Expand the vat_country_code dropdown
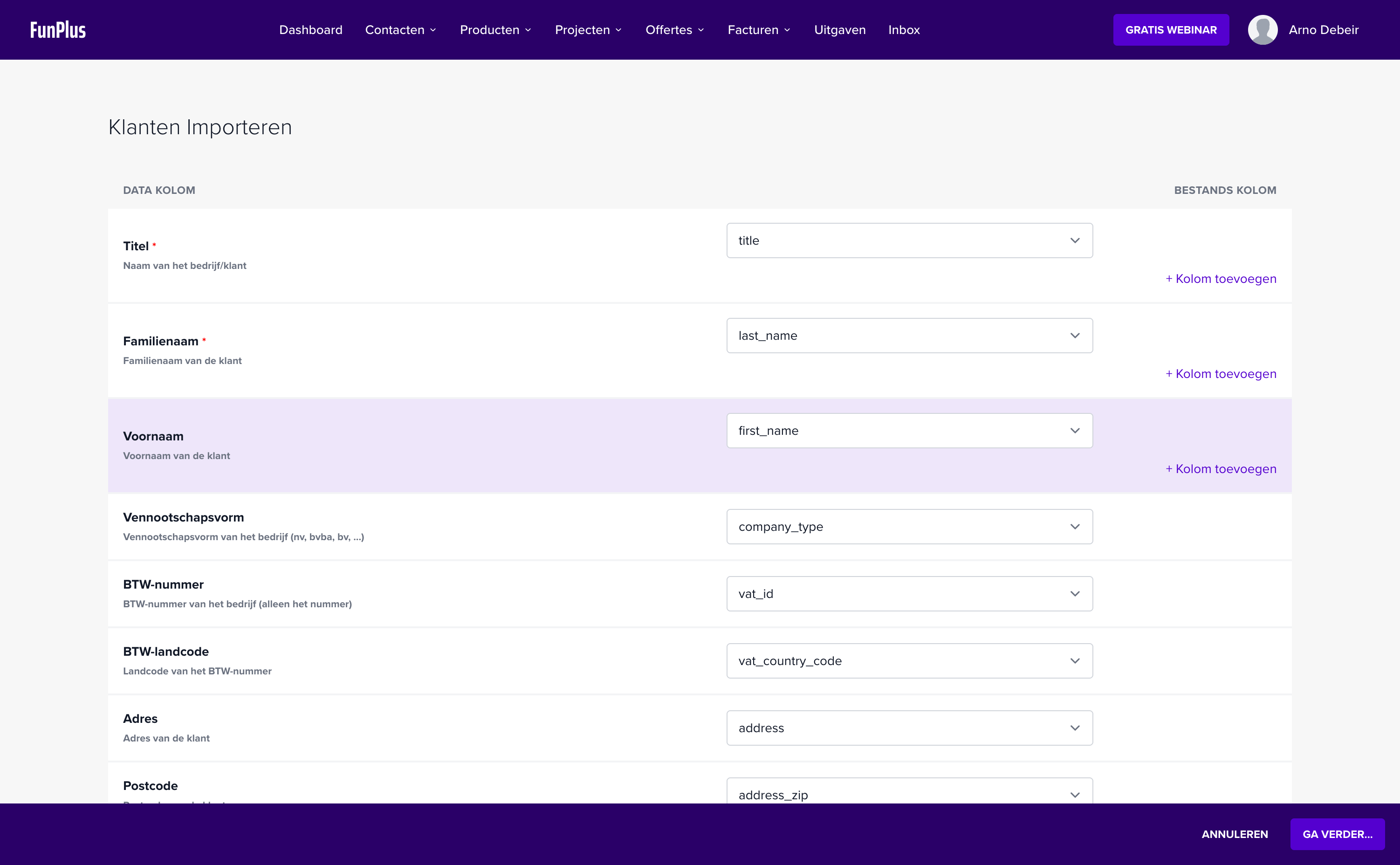 tap(909, 661)
